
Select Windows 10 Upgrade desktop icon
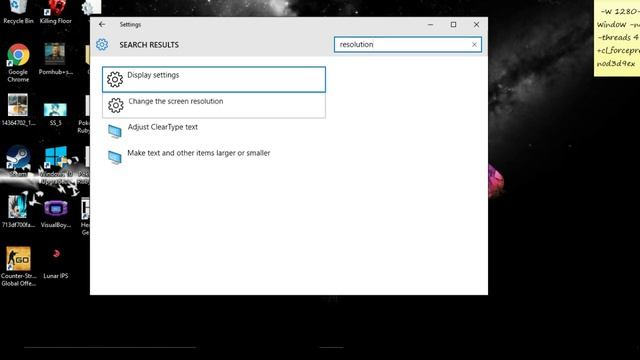(56, 165)
